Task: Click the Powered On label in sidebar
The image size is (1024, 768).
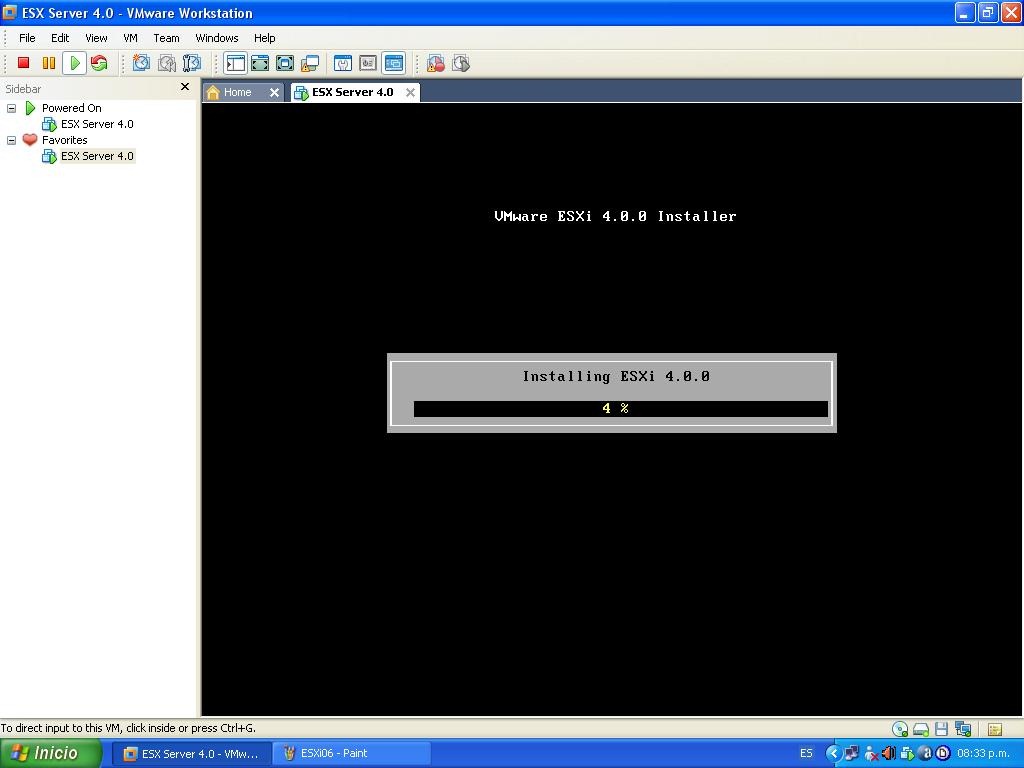Action: click(72, 108)
